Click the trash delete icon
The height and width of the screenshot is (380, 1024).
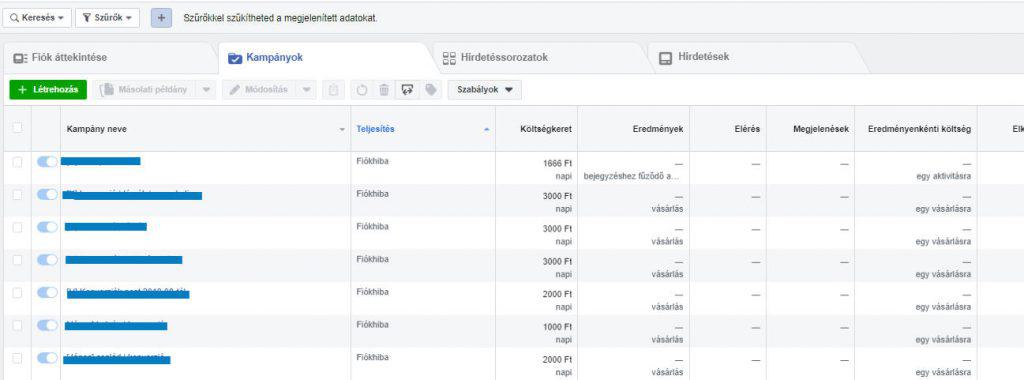(x=384, y=90)
